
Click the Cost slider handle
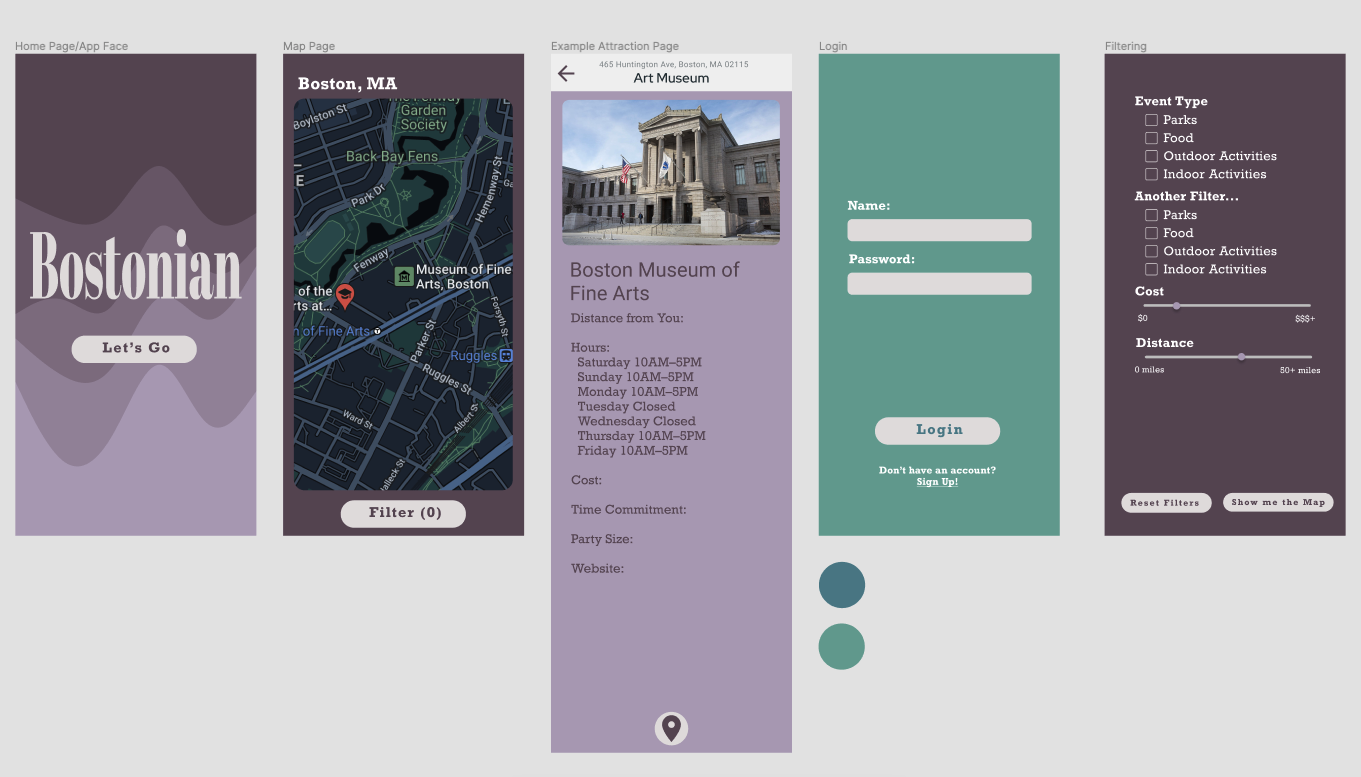pyautogui.click(x=1176, y=305)
